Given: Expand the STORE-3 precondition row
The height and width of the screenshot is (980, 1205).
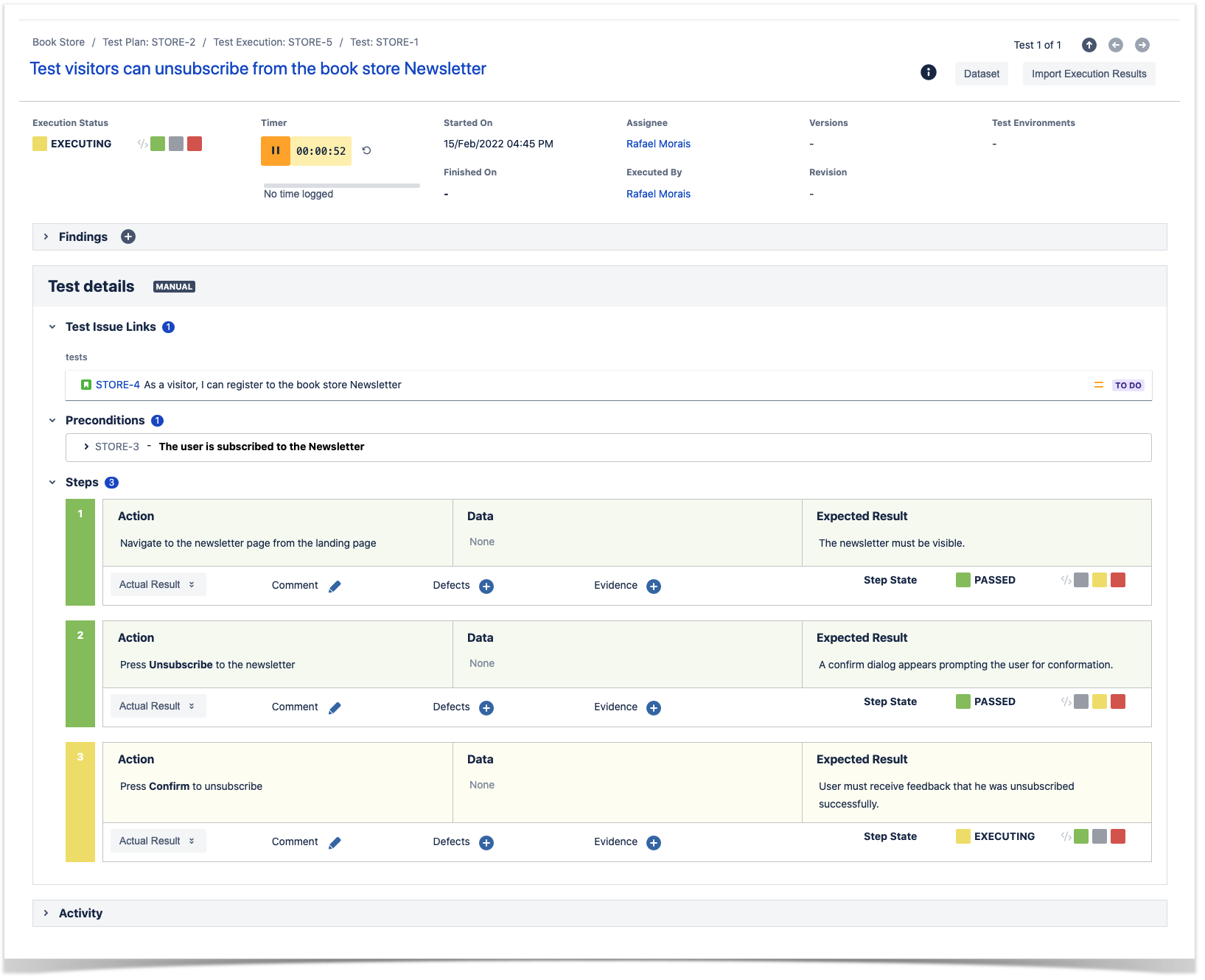Looking at the screenshot, I should pyautogui.click(x=86, y=447).
